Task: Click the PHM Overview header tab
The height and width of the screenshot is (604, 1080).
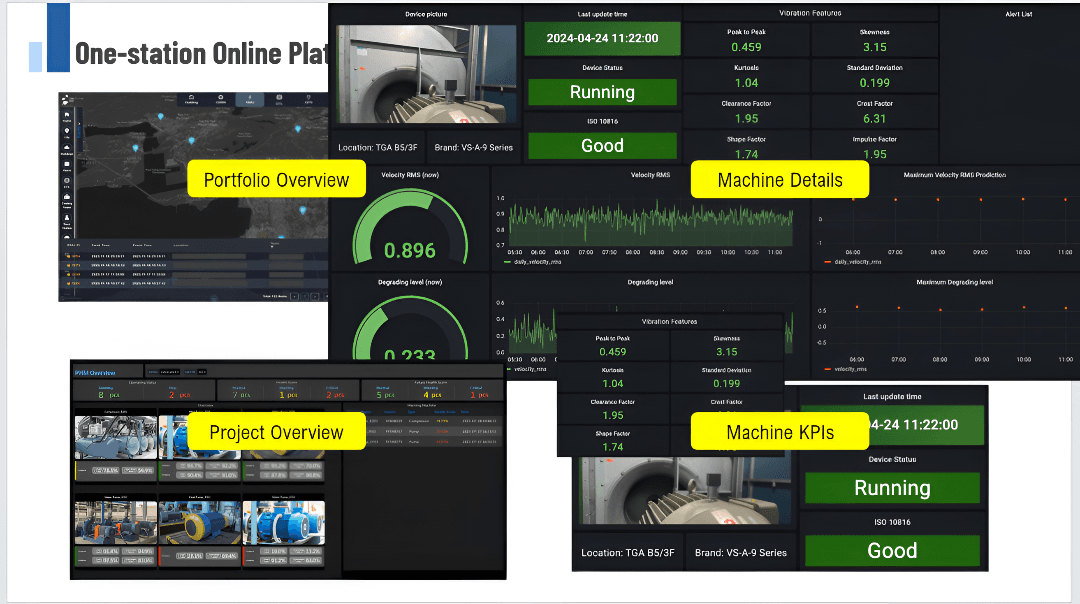Action: coord(98,370)
